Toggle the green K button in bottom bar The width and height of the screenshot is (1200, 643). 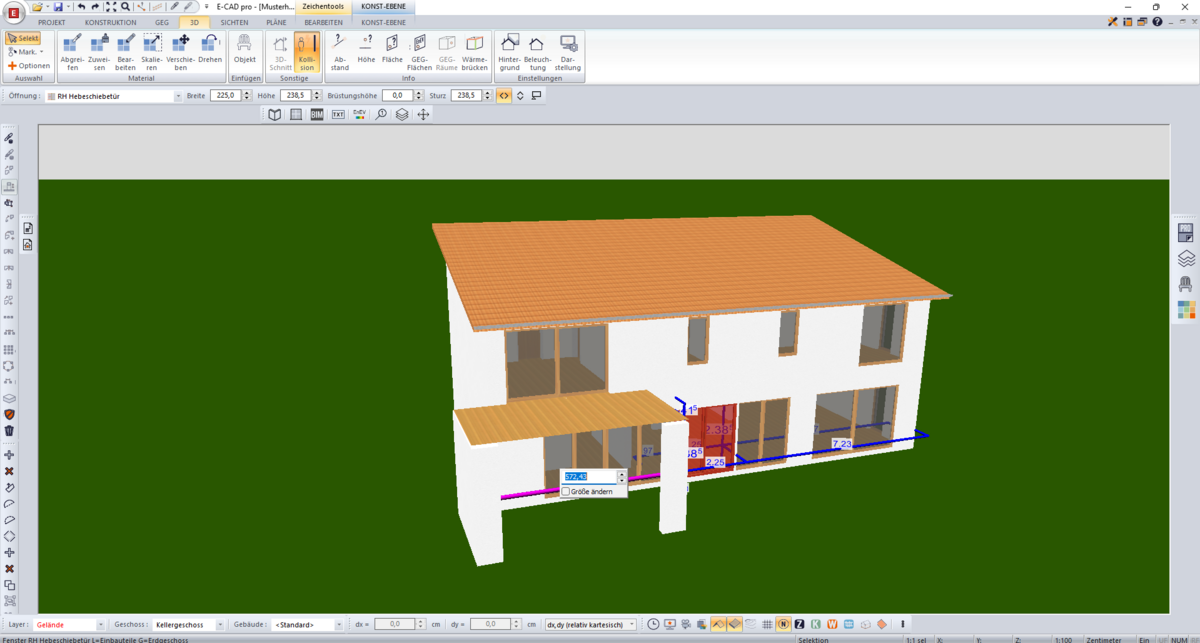click(817, 625)
